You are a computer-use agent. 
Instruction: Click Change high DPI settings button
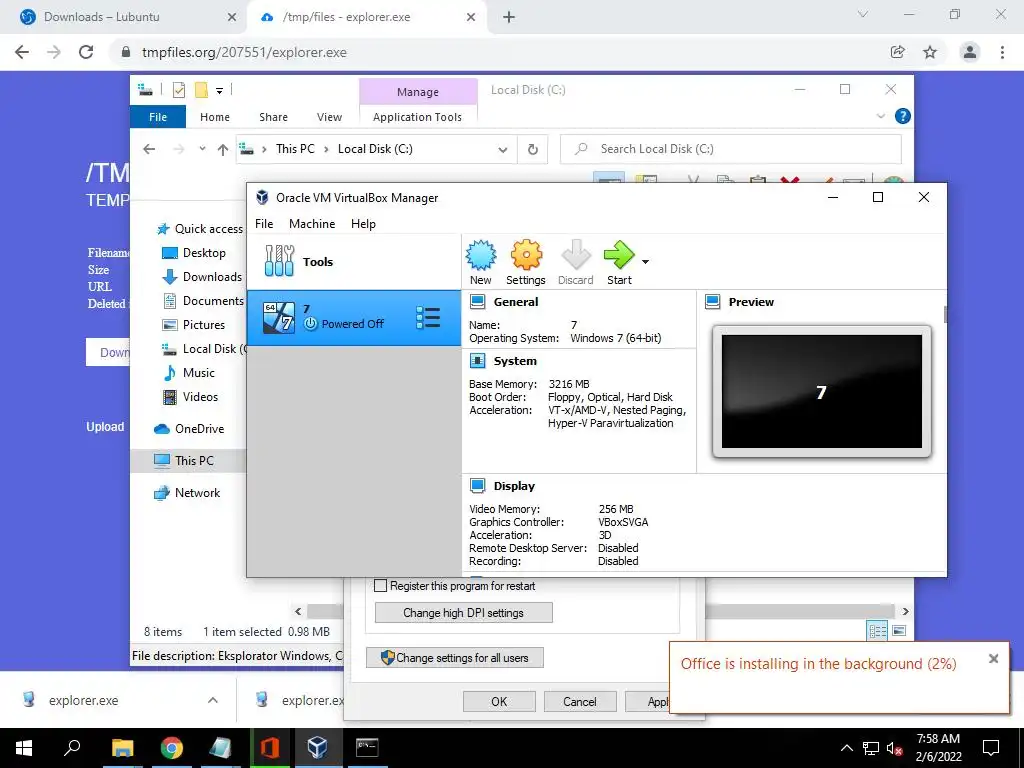[x=464, y=613]
